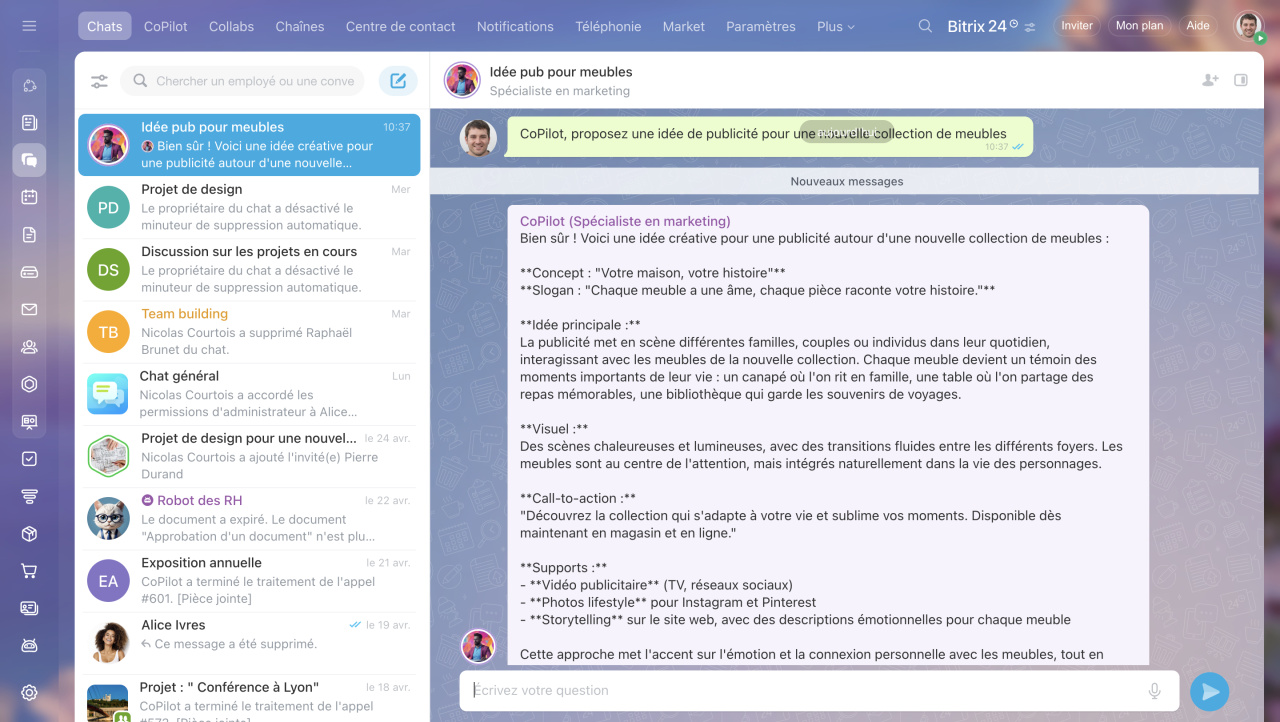Image resolution: width=1280 pixels, height=722 pixels.
Task: Add a member to the chat
Action: [1210, 80]
